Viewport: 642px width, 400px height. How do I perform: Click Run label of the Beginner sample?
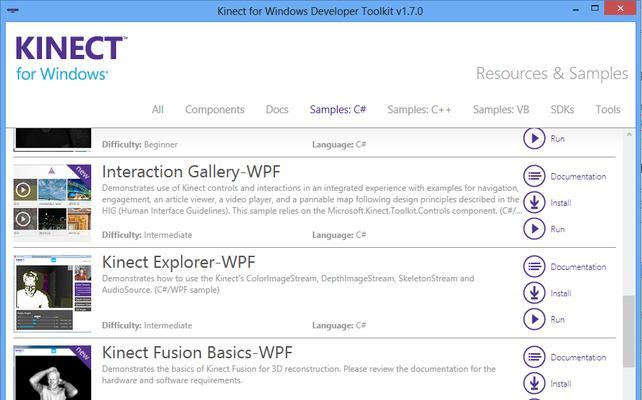click(557, 139)
